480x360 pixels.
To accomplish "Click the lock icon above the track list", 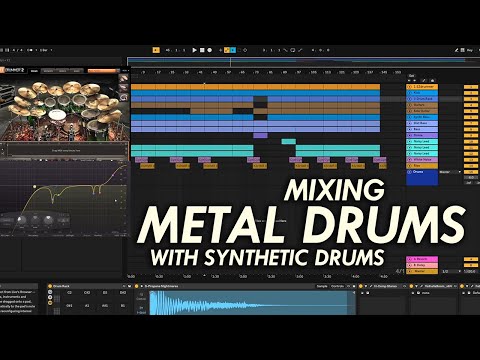I will click(432, 80).
